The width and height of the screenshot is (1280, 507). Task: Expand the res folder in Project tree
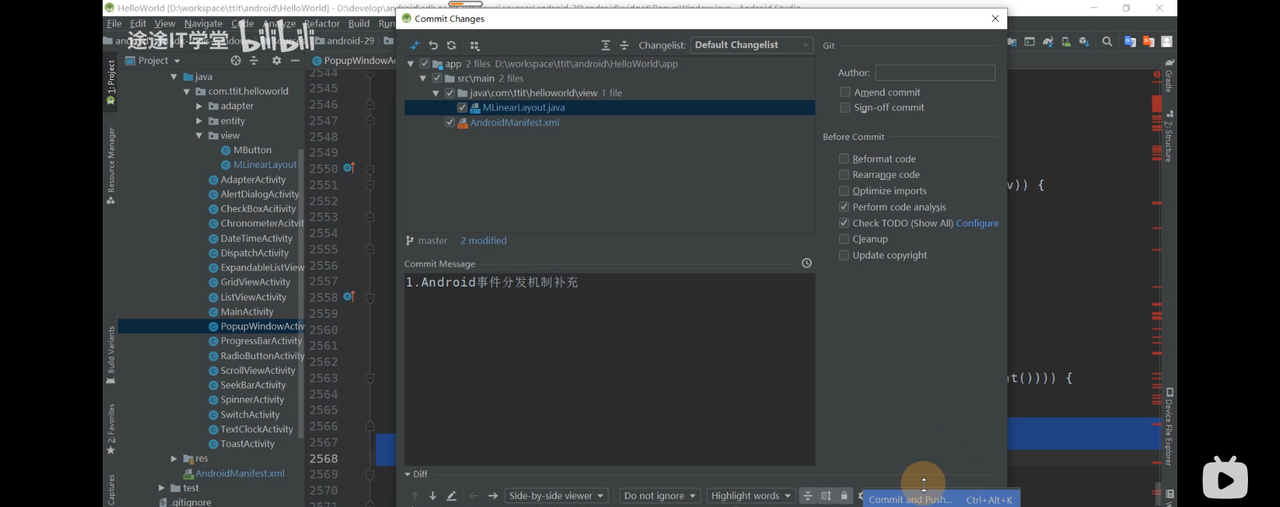pyautogui.click(x=174, y=459)
